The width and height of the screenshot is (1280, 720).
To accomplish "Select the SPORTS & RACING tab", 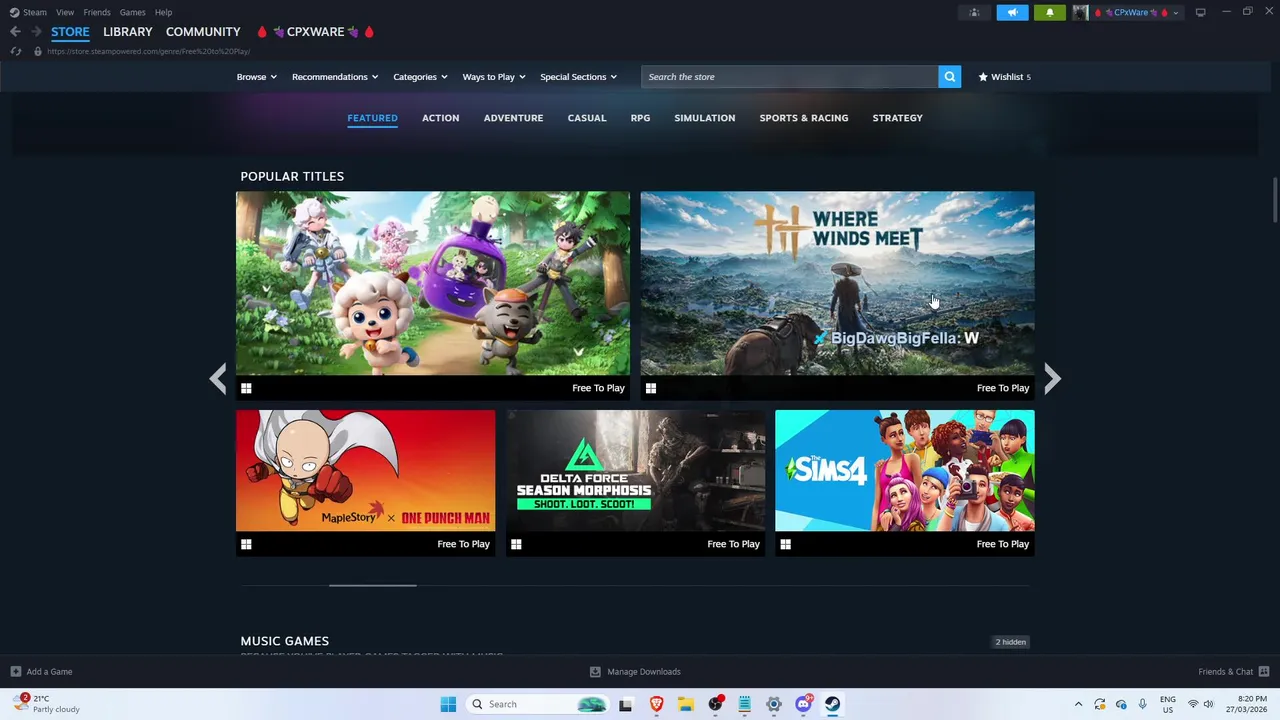I will tap(803, 118).
